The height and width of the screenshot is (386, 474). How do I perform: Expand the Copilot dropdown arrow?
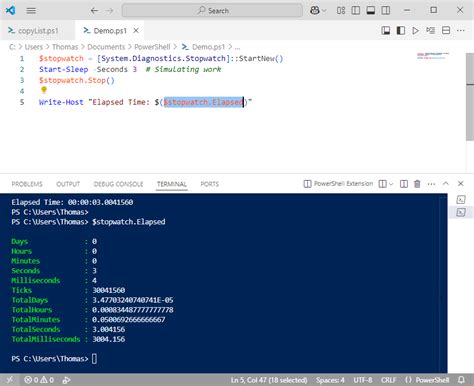(x=324, y=11)
